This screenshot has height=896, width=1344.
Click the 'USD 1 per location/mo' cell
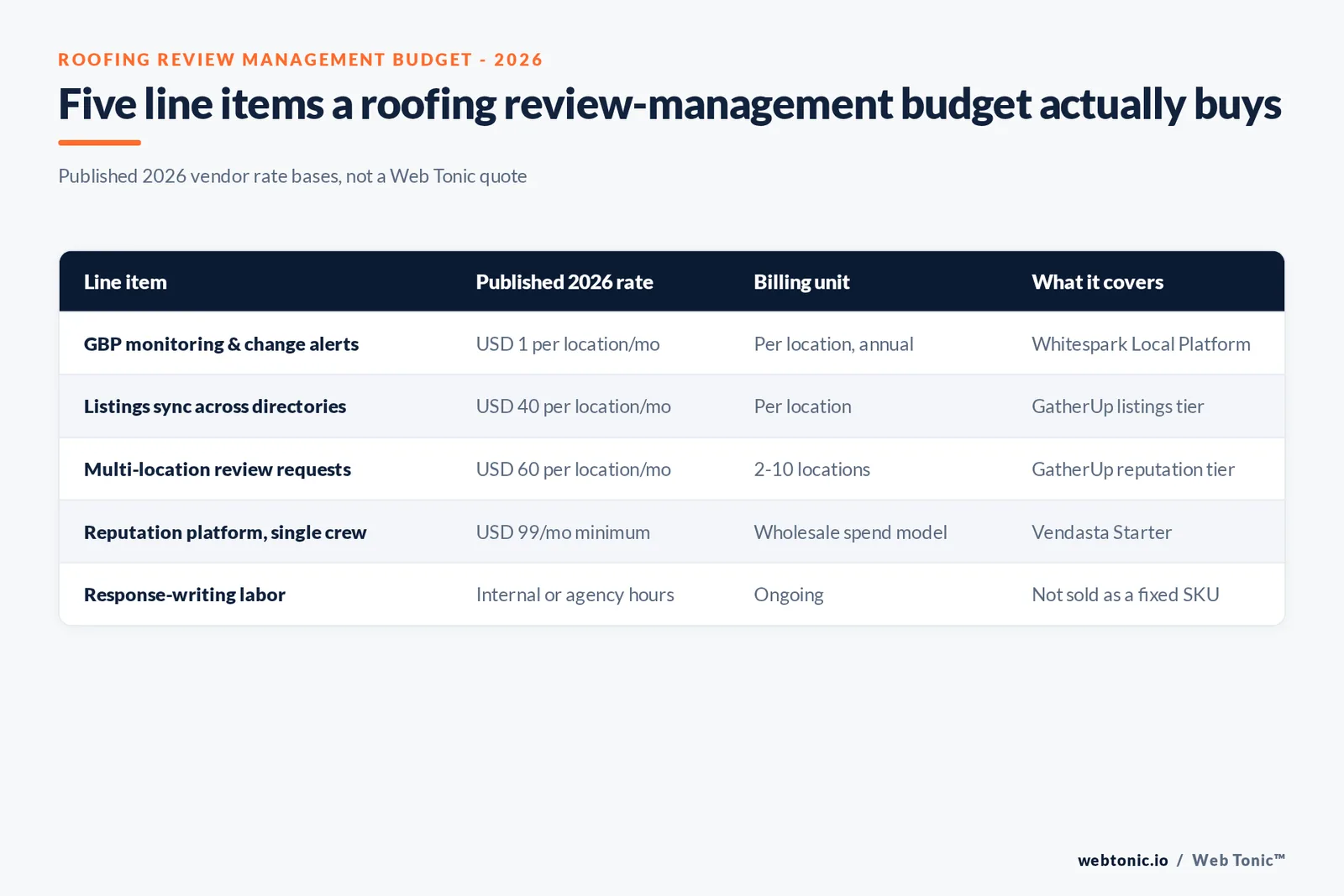click(x=568, y=344)
